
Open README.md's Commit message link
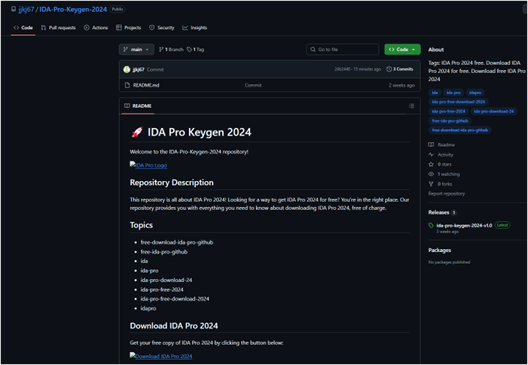pos(253,85)
